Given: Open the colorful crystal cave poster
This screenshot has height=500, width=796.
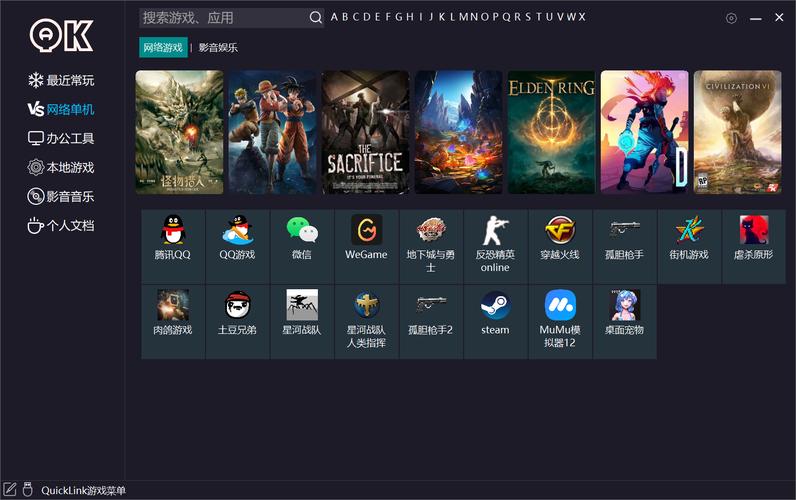Looking at the screenshot, I should click(x=458, y=132).
